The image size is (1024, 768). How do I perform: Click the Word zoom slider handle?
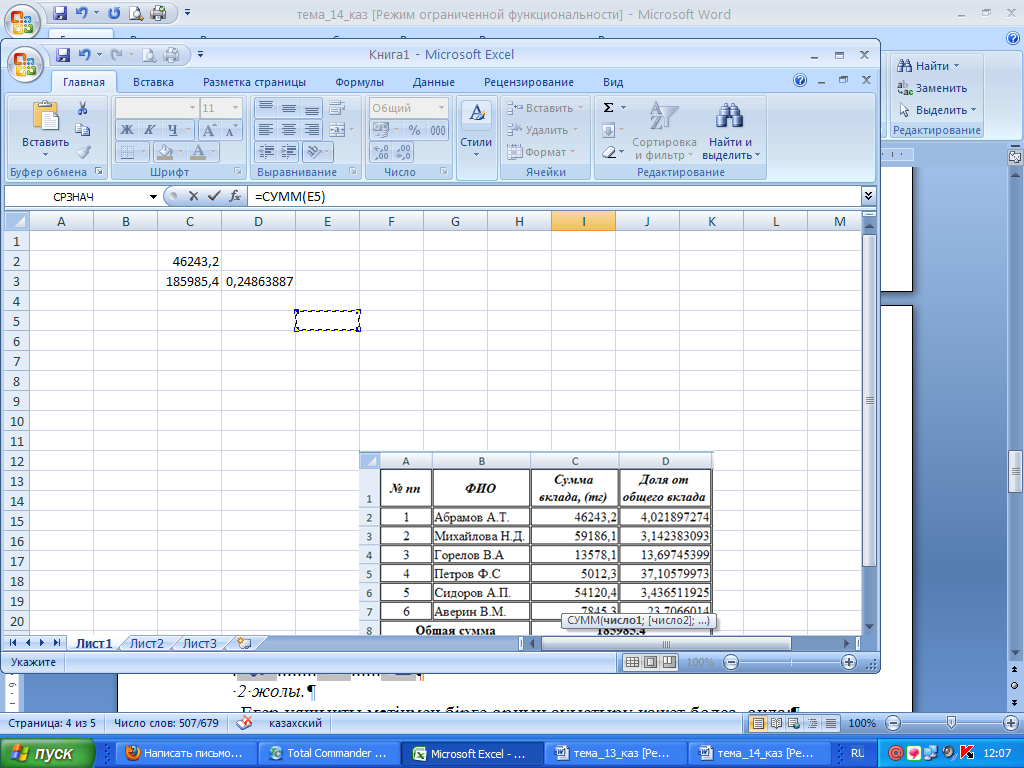tap(952, 723)
